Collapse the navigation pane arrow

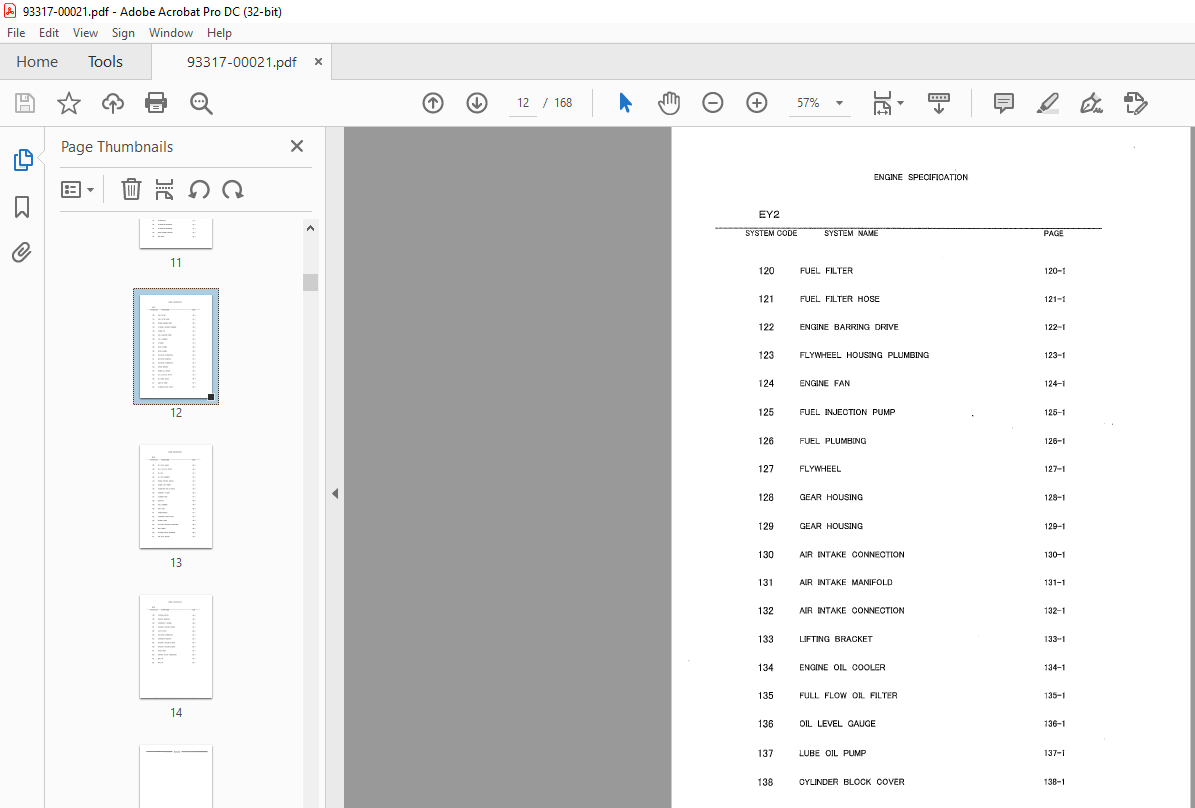click(x=335, y=494)
